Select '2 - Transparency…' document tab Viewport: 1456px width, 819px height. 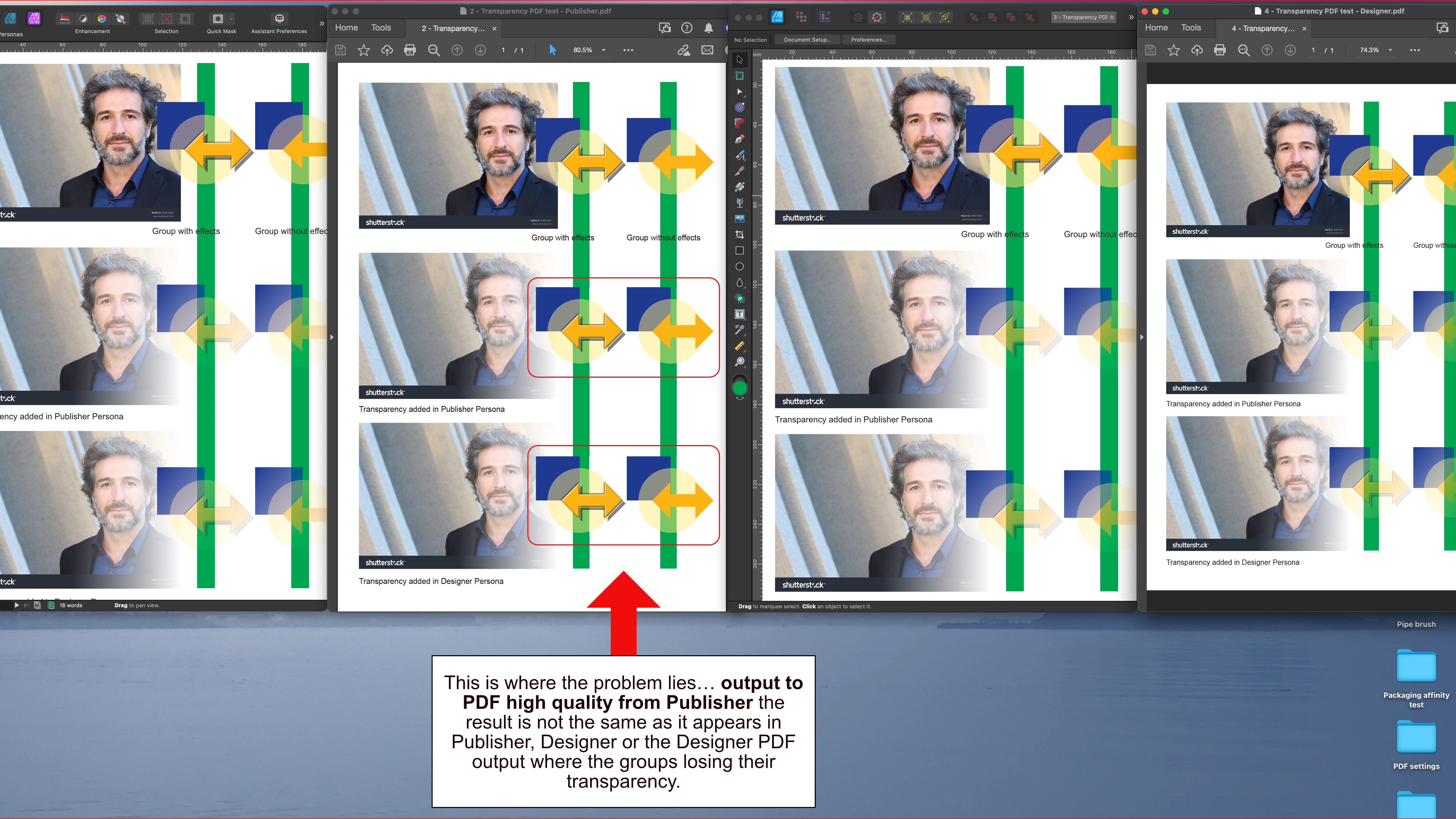[x=453, y=28]
